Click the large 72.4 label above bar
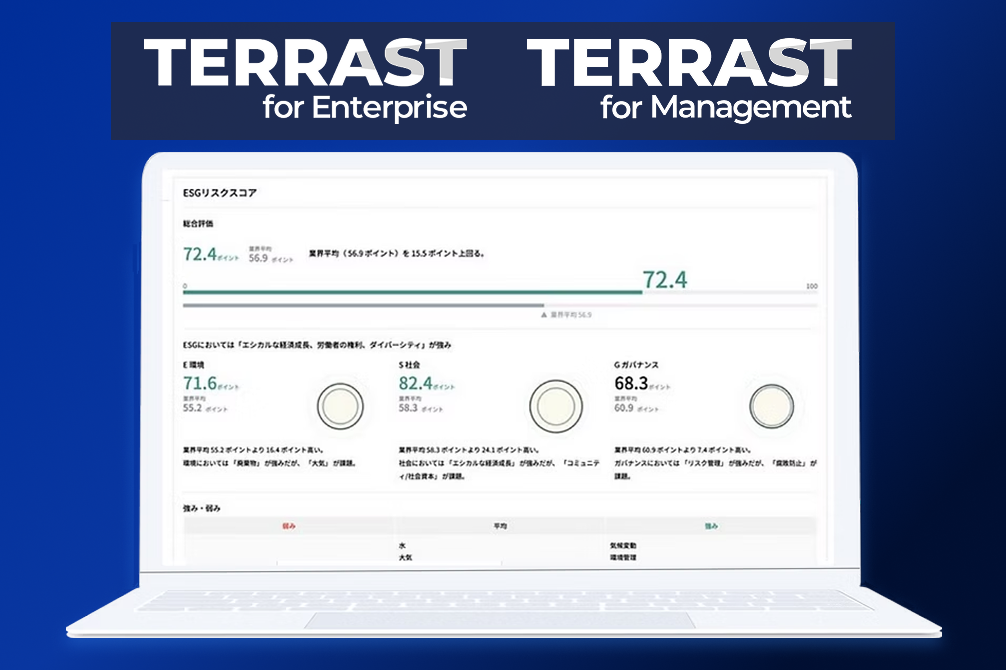This screenshot has width=1006, height=670. [665, 280]
